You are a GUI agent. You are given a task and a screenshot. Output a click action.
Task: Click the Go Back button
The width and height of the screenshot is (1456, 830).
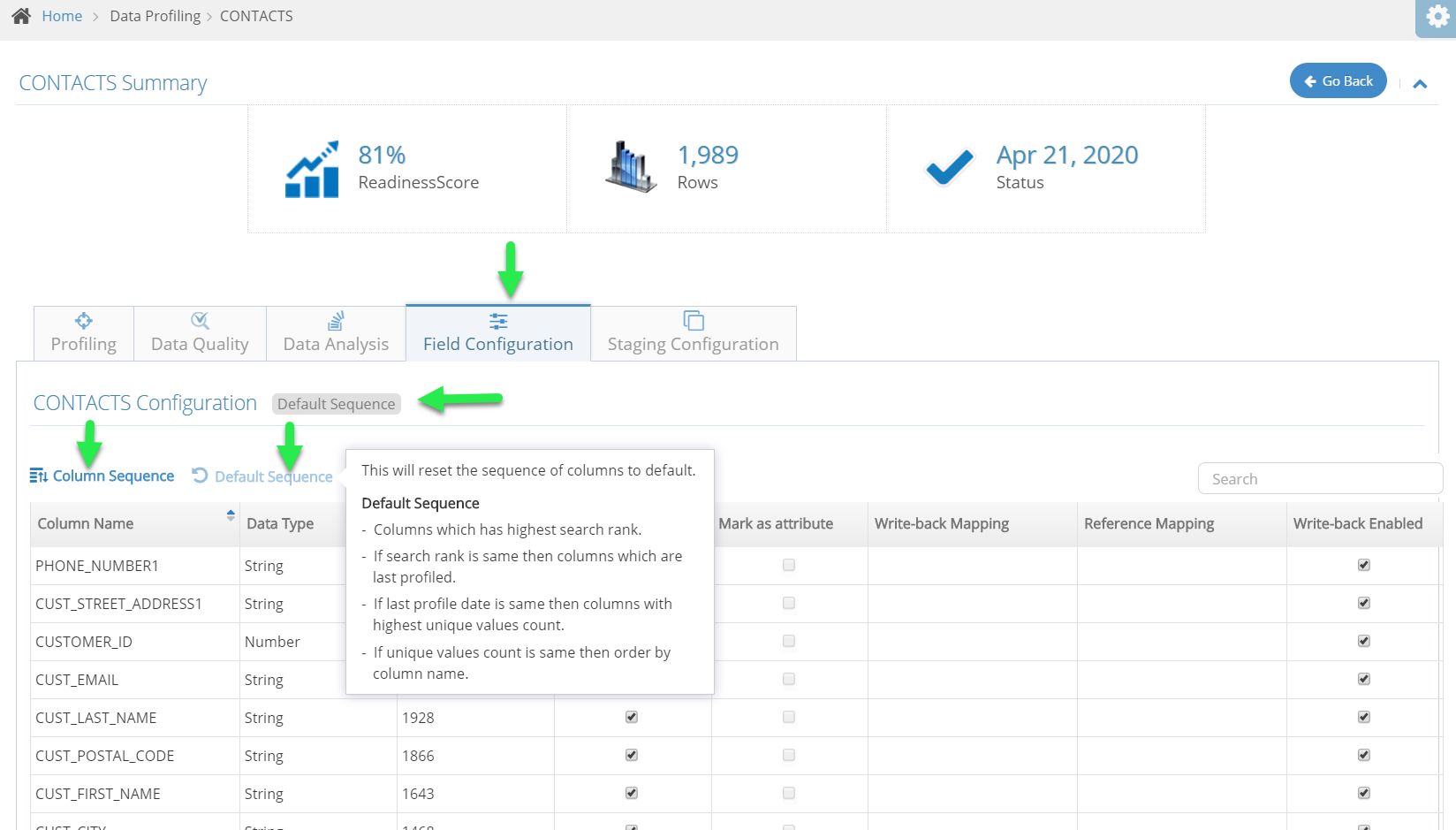point(1338,80)
